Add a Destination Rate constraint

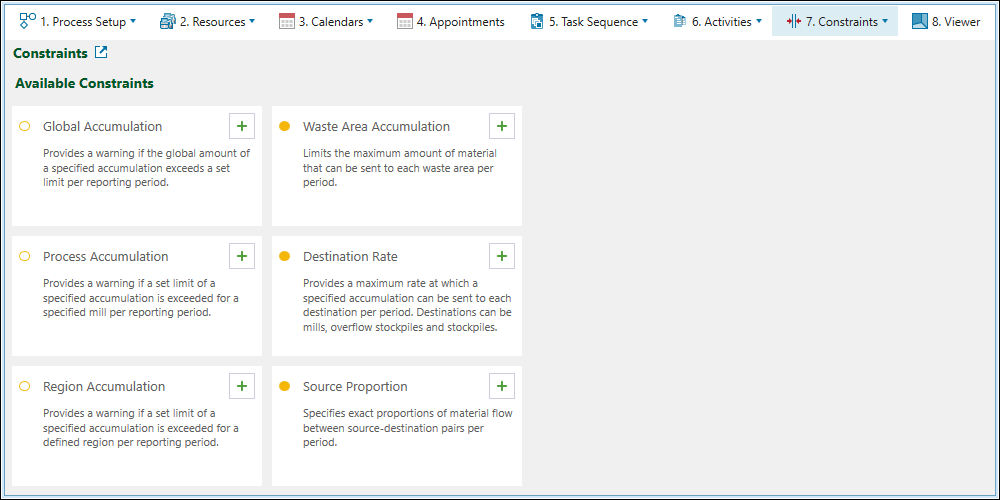(x=502, y=256)
